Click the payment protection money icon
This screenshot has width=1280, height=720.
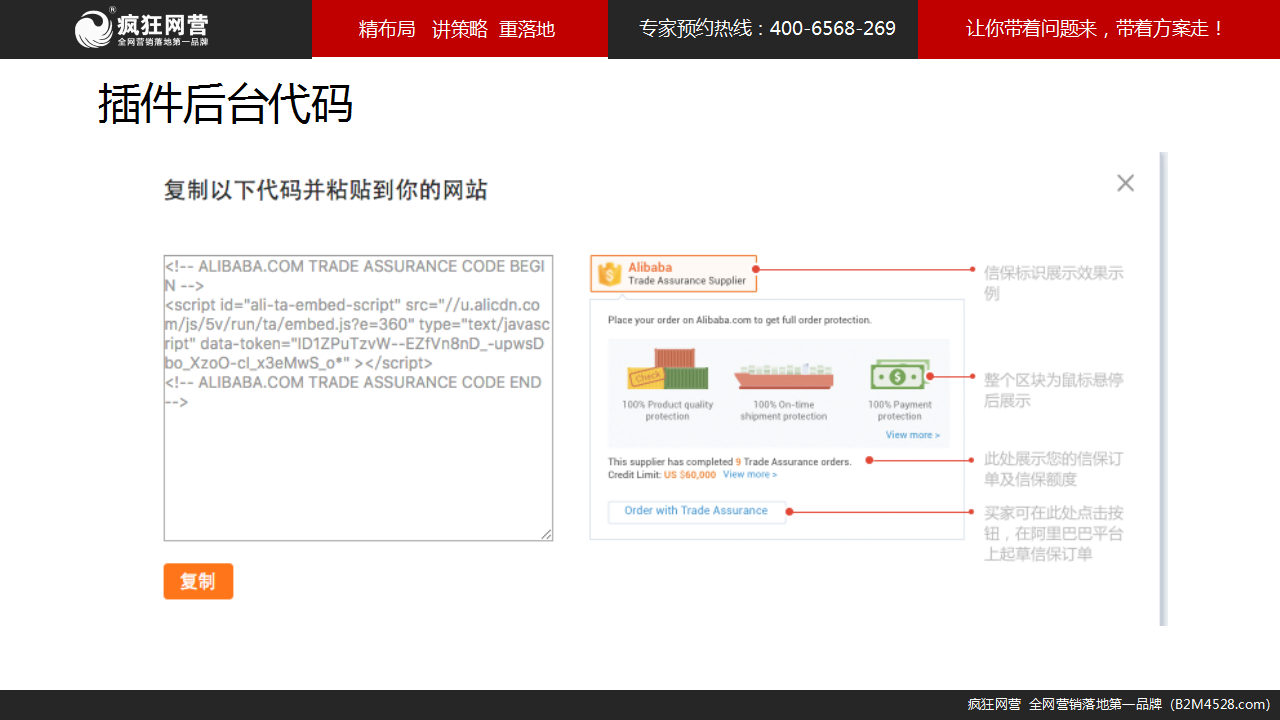tap(899, 375)
